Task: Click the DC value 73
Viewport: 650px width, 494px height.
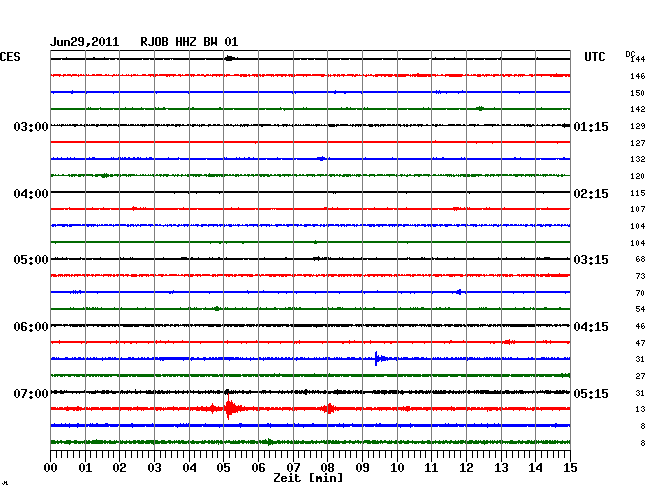Action: (640, 276)
